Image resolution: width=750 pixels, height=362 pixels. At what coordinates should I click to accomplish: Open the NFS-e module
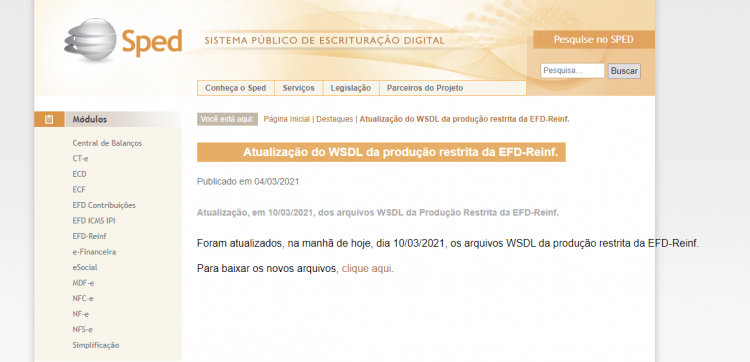tap(82, 329)
